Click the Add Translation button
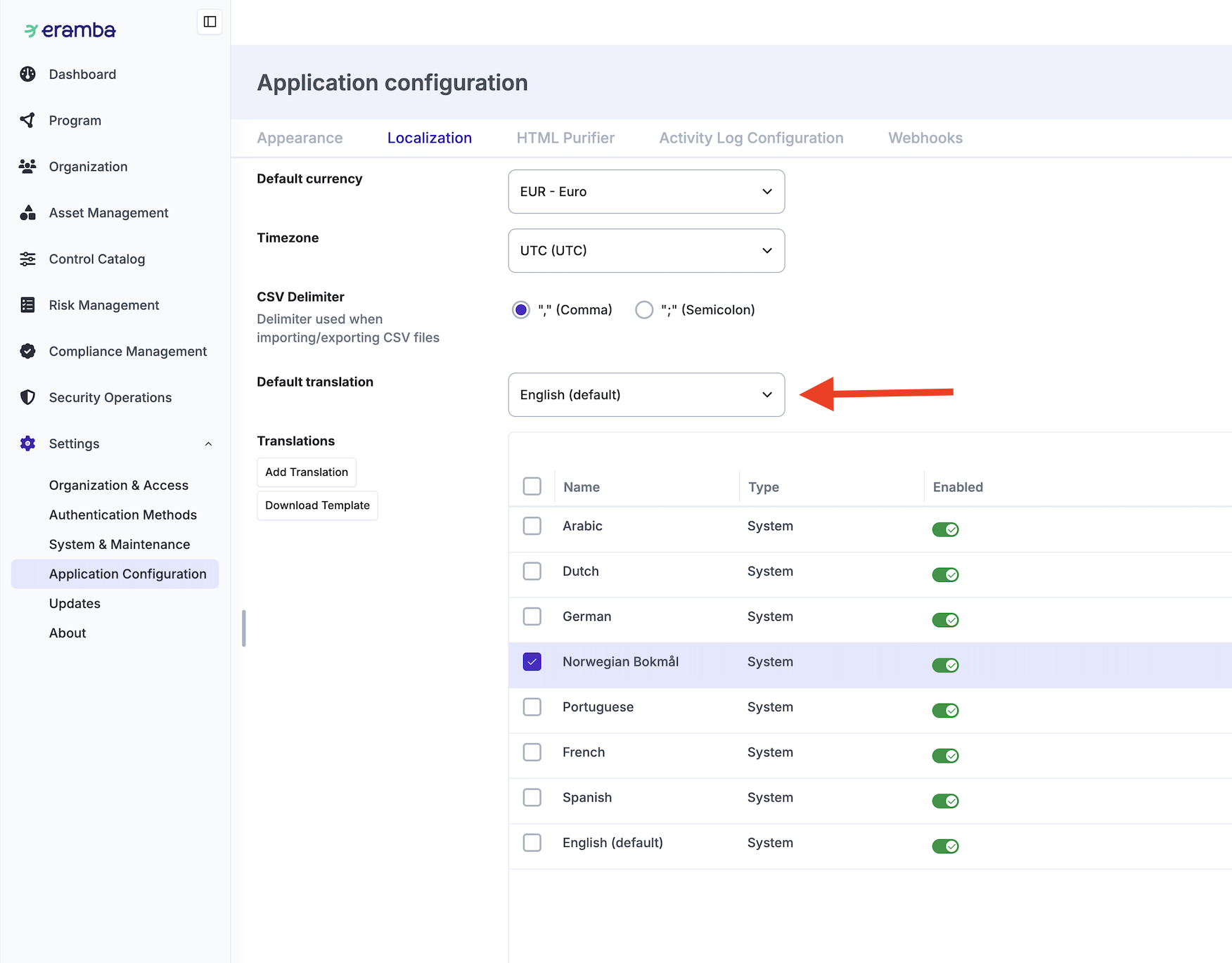Image resolution: width=1232 pixels, height=963 pixels. coord(307,472)
